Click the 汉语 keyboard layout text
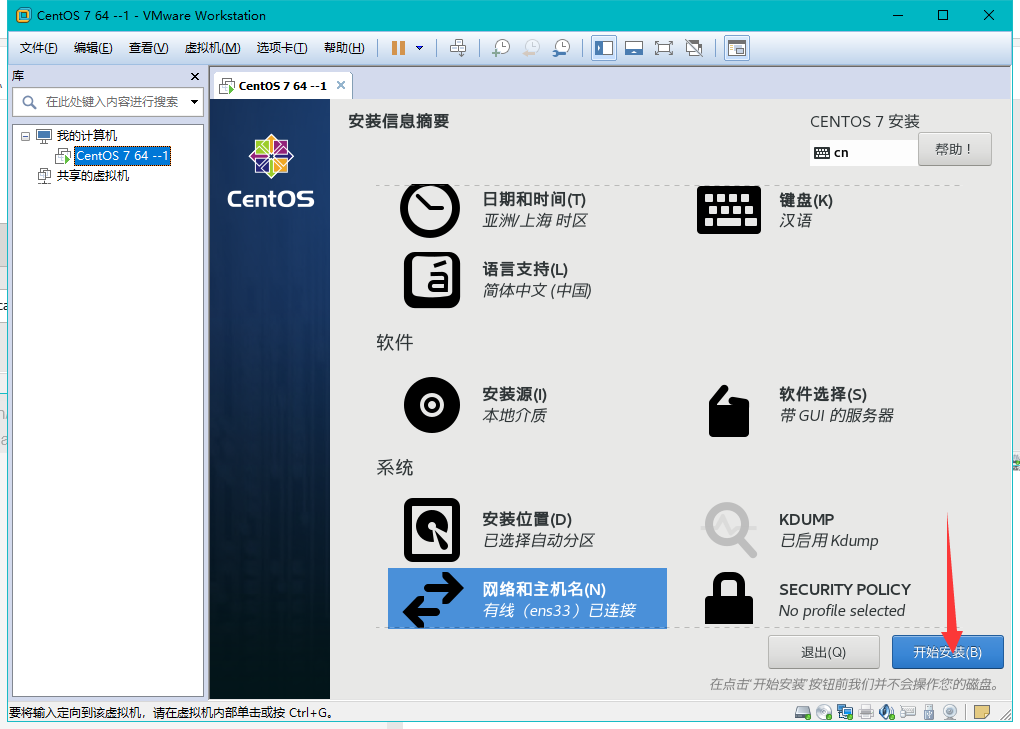The height and width of the screenshot is (729, 1020). click(x=796, y=221)
